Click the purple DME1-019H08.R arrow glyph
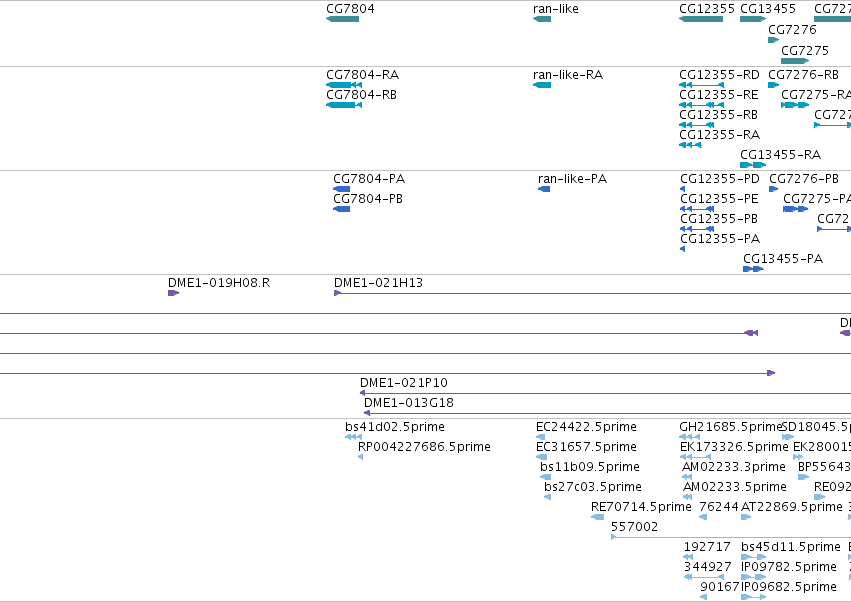 [173, 293]
